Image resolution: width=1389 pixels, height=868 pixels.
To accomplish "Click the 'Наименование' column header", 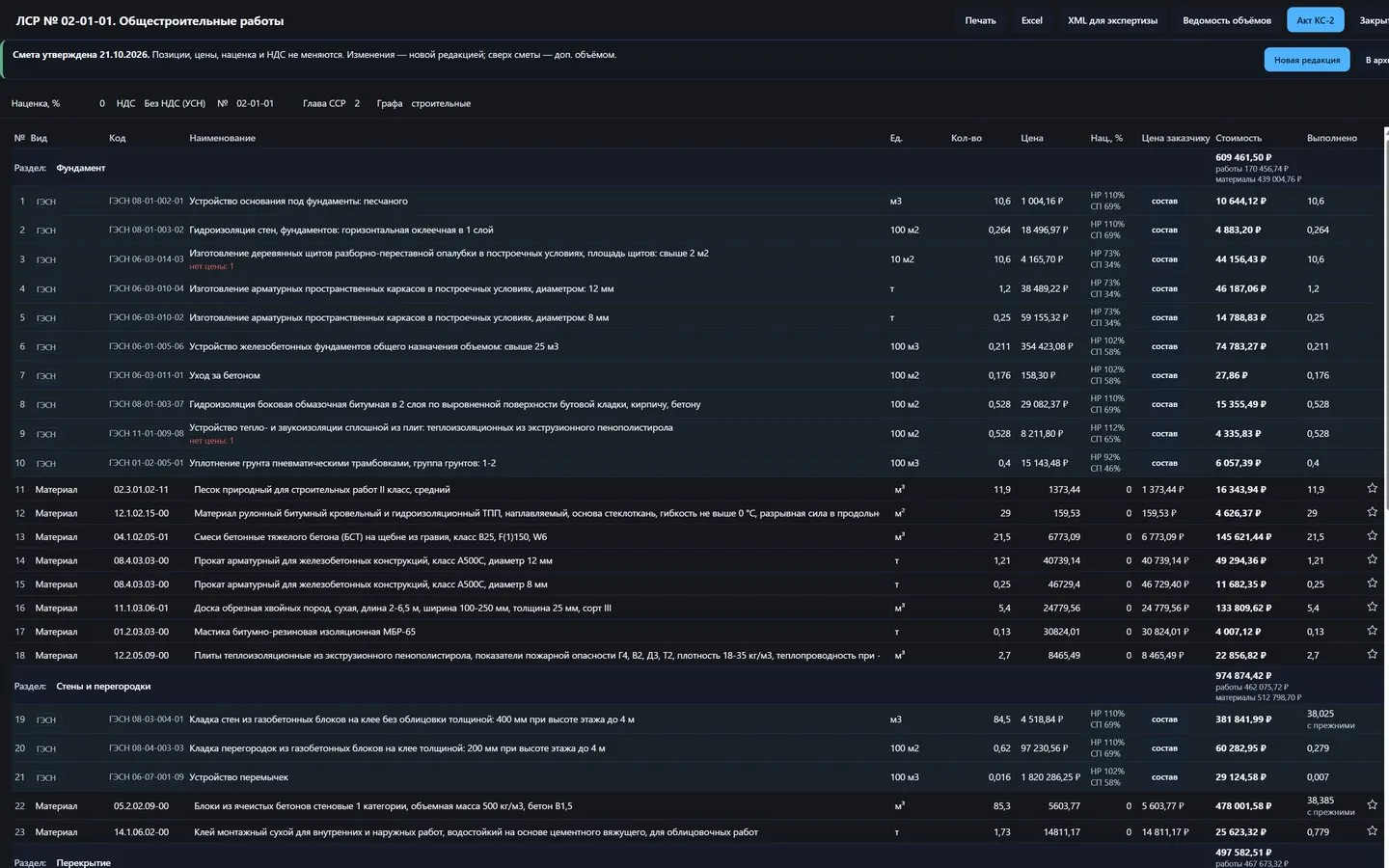I will (223, 138).
